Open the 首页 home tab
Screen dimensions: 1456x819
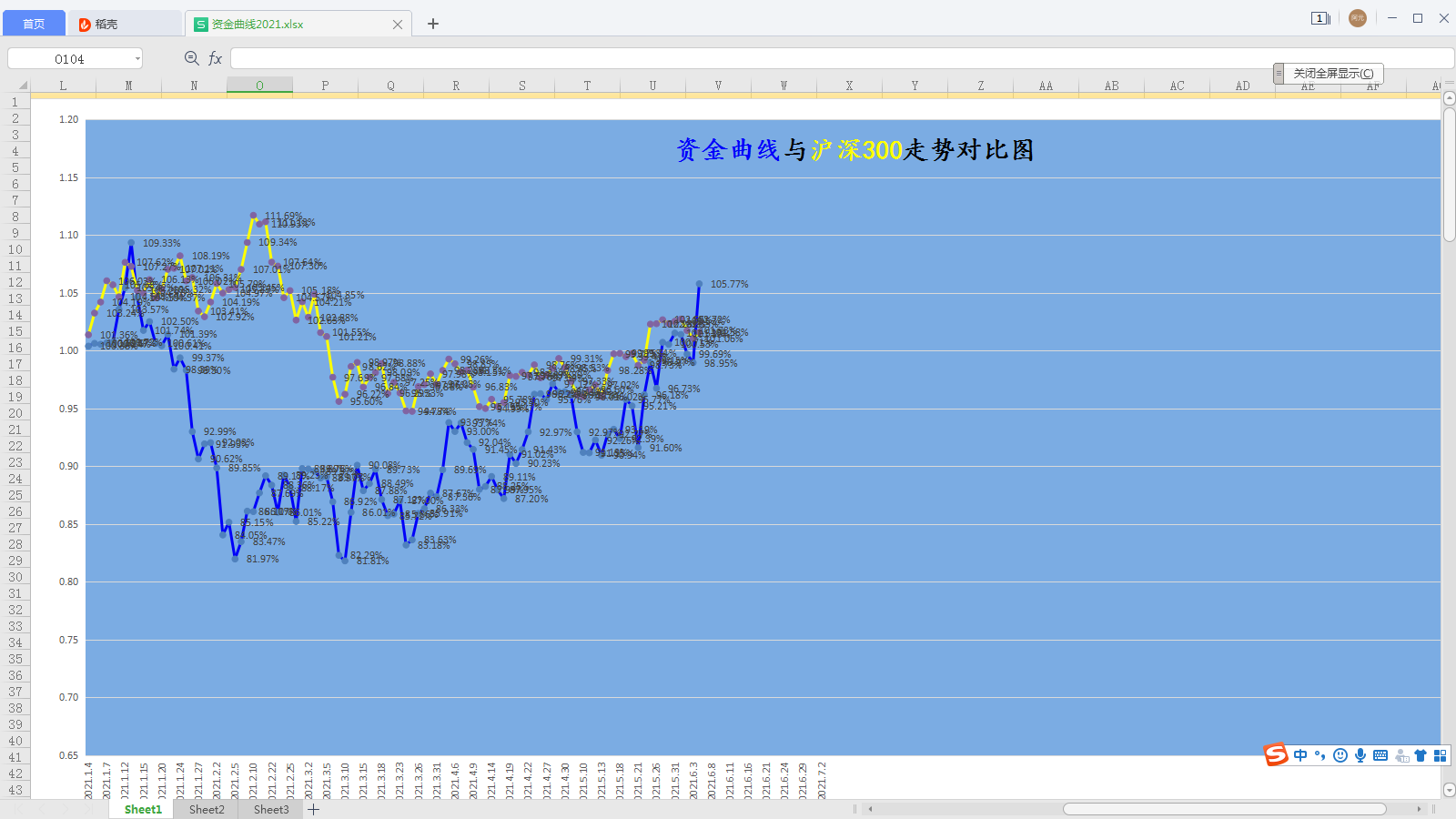(x=34, y=23)
